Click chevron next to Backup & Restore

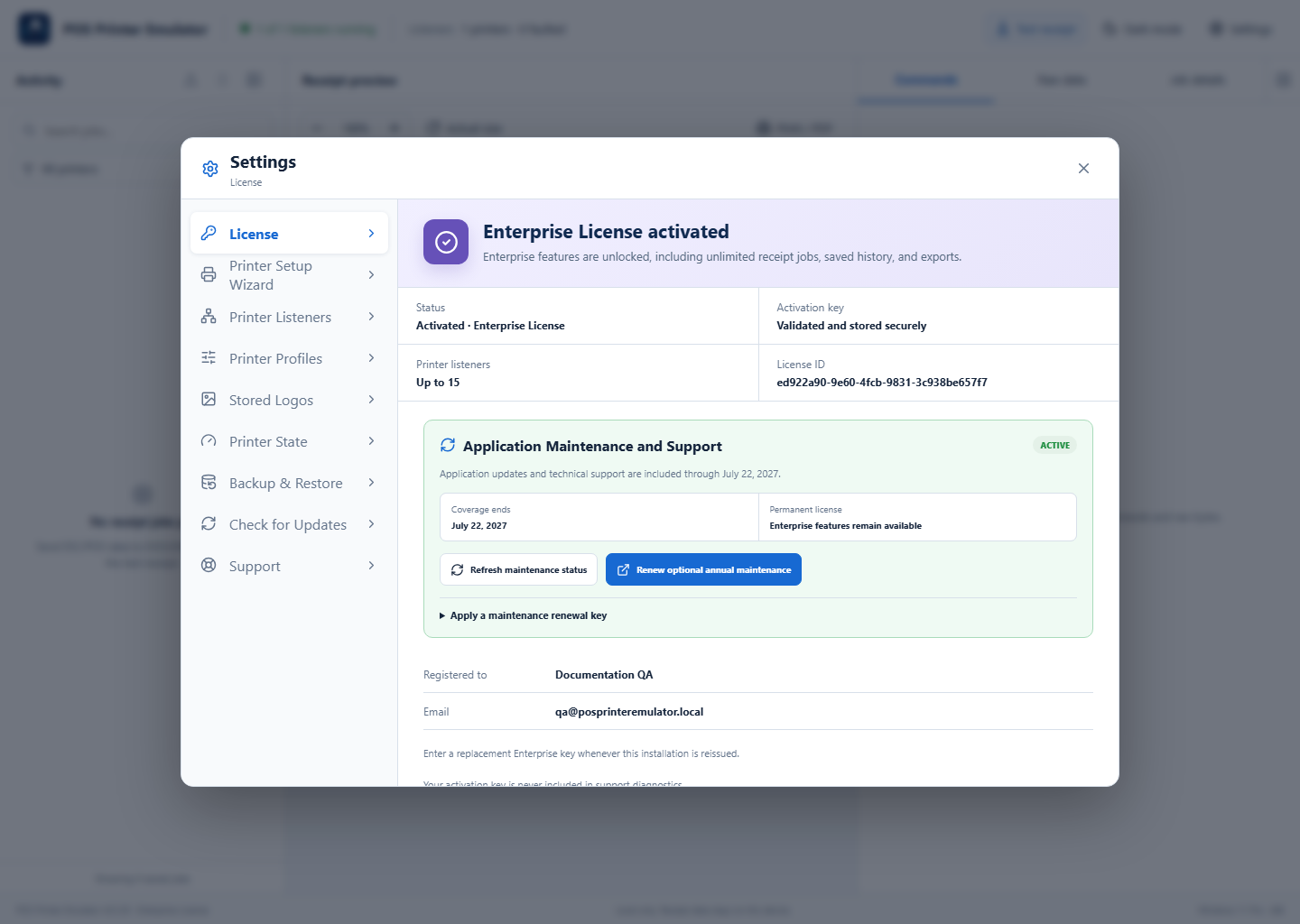pos(371,482)
